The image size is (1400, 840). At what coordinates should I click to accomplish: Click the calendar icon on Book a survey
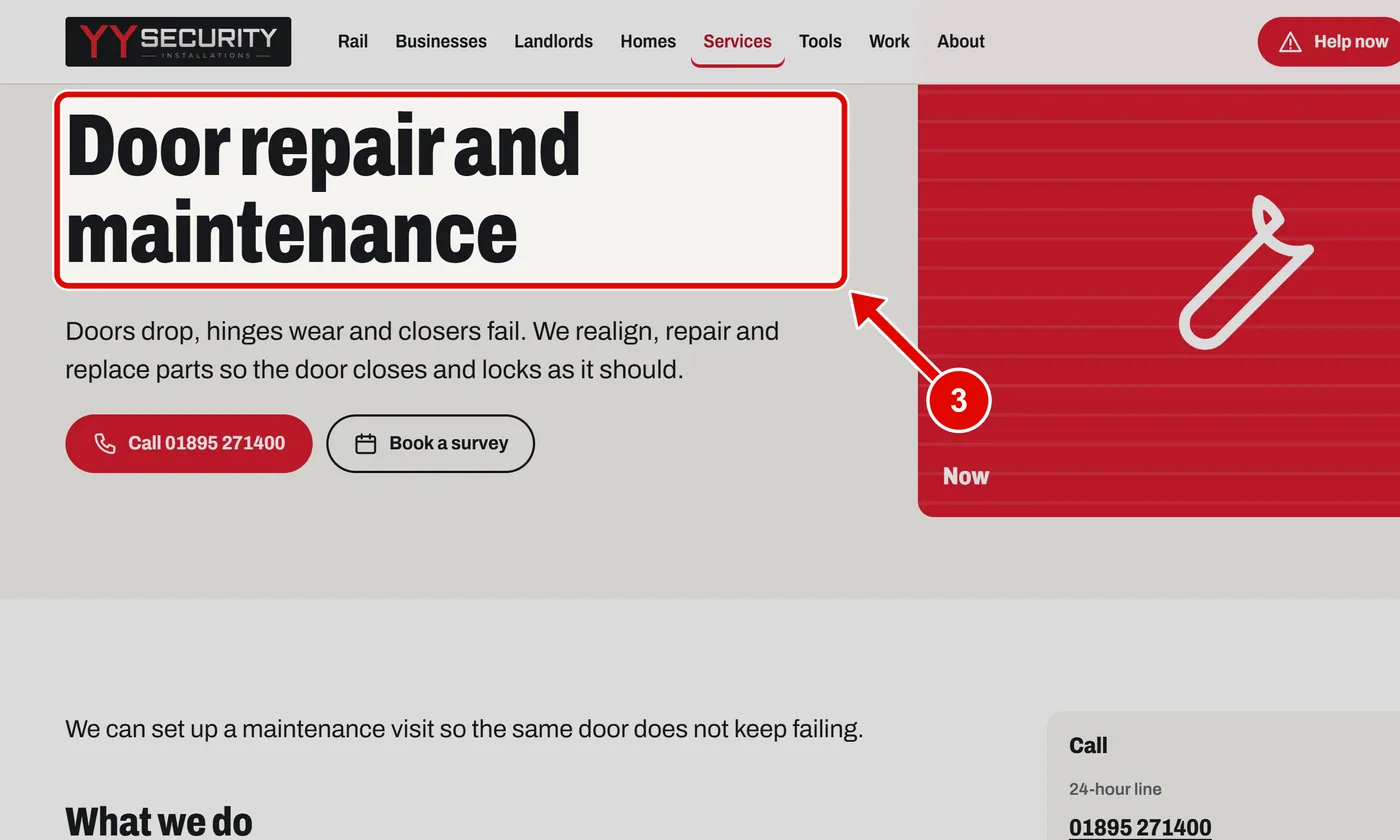pyautogui.click(x=366, y=443)
